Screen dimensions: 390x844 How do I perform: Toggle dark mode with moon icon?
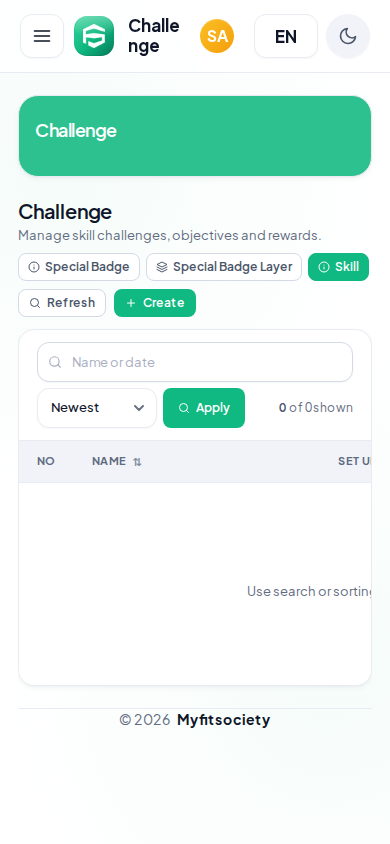tap(348, 36)
